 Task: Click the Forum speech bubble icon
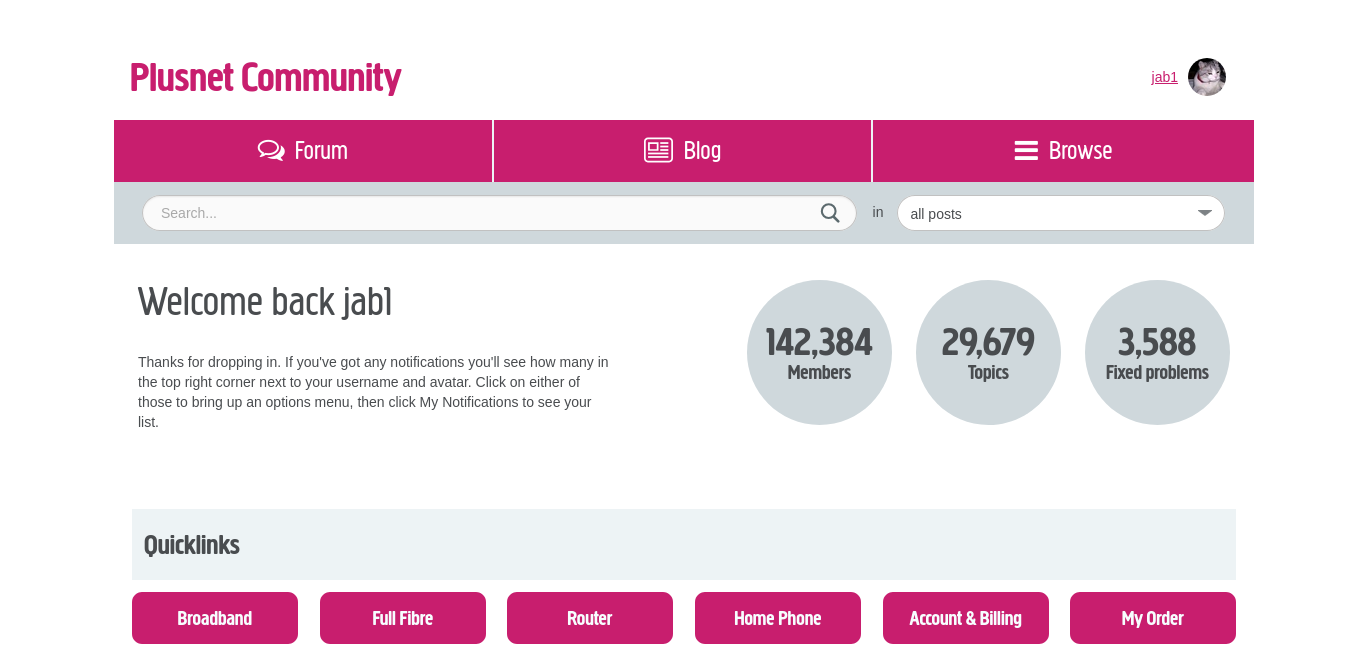tap(270, 150)
